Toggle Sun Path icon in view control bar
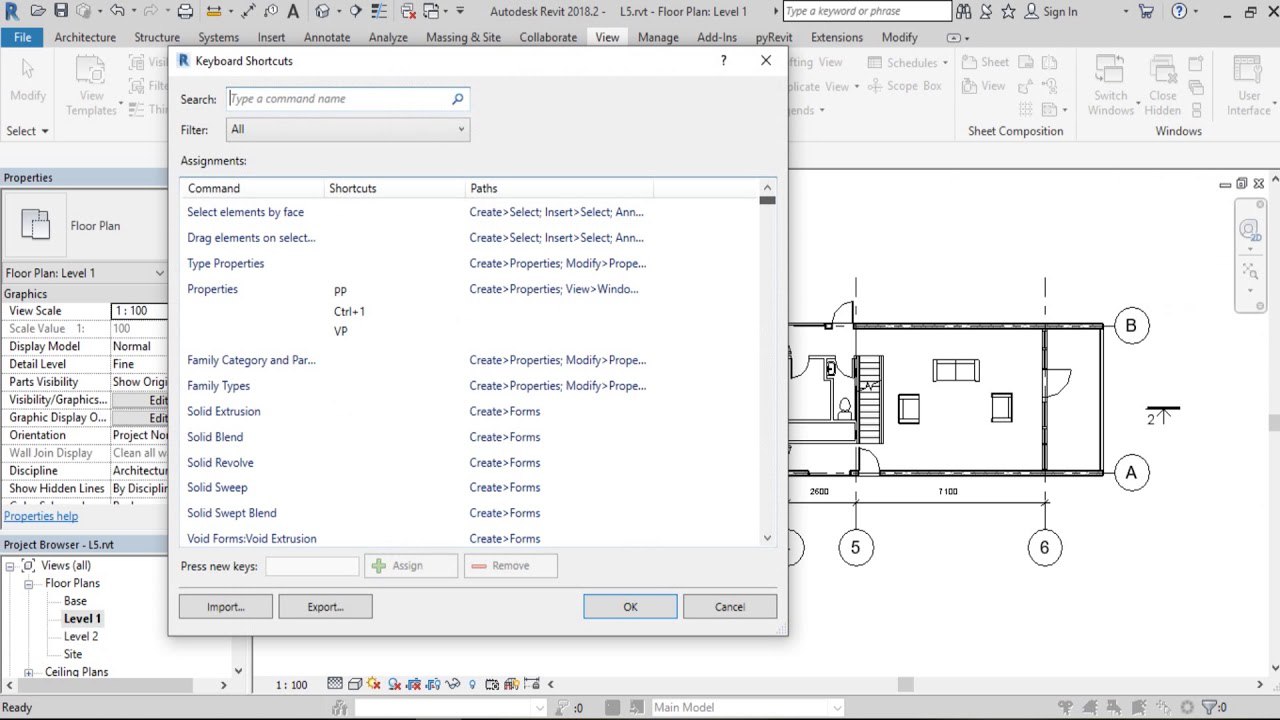Image resolution: width=1280 pixels, height=720 pixels. [x=373, y=685]
